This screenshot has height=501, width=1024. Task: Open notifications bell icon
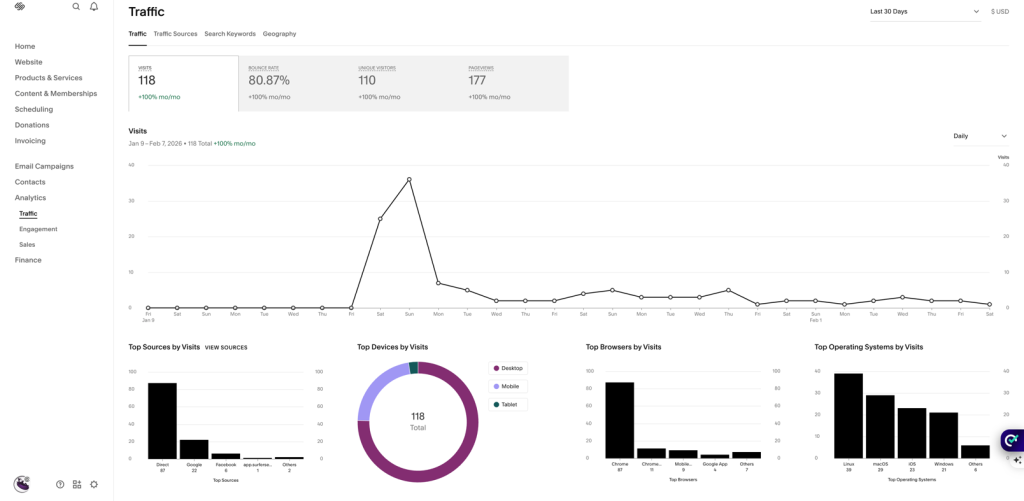94,6
